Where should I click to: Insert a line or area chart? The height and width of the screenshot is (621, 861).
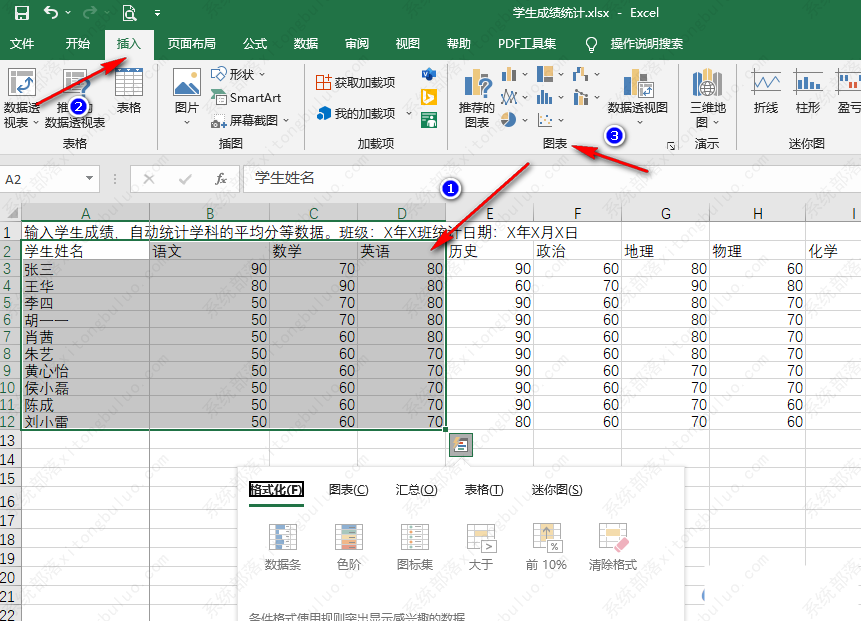509,97
